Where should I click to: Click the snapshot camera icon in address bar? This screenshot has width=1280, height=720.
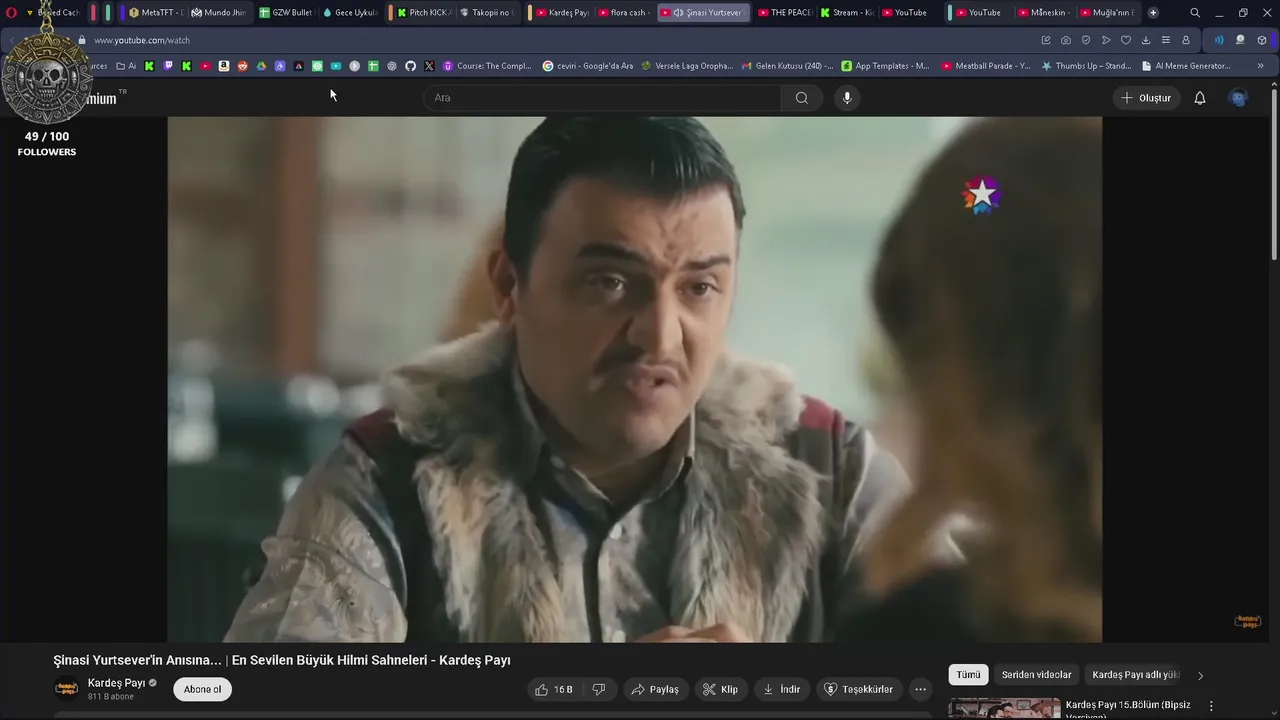(x=1066, y=40)
